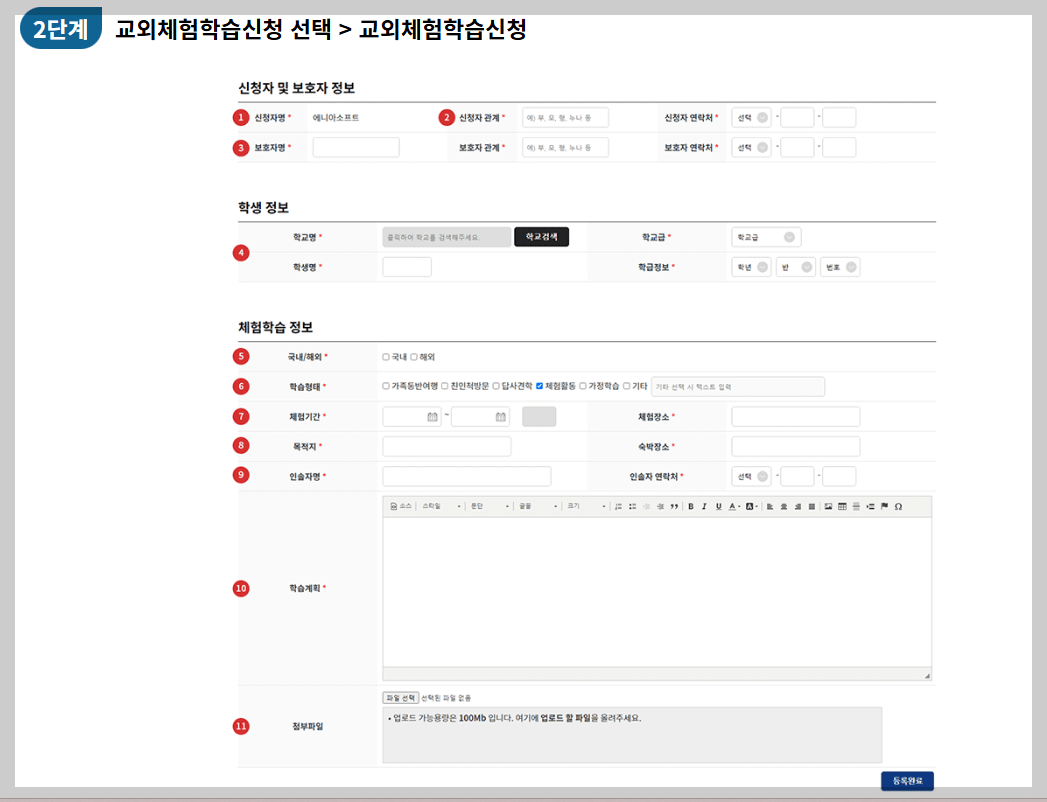Check the 해외 option
1047x802 pixels.
click(414, 357)
